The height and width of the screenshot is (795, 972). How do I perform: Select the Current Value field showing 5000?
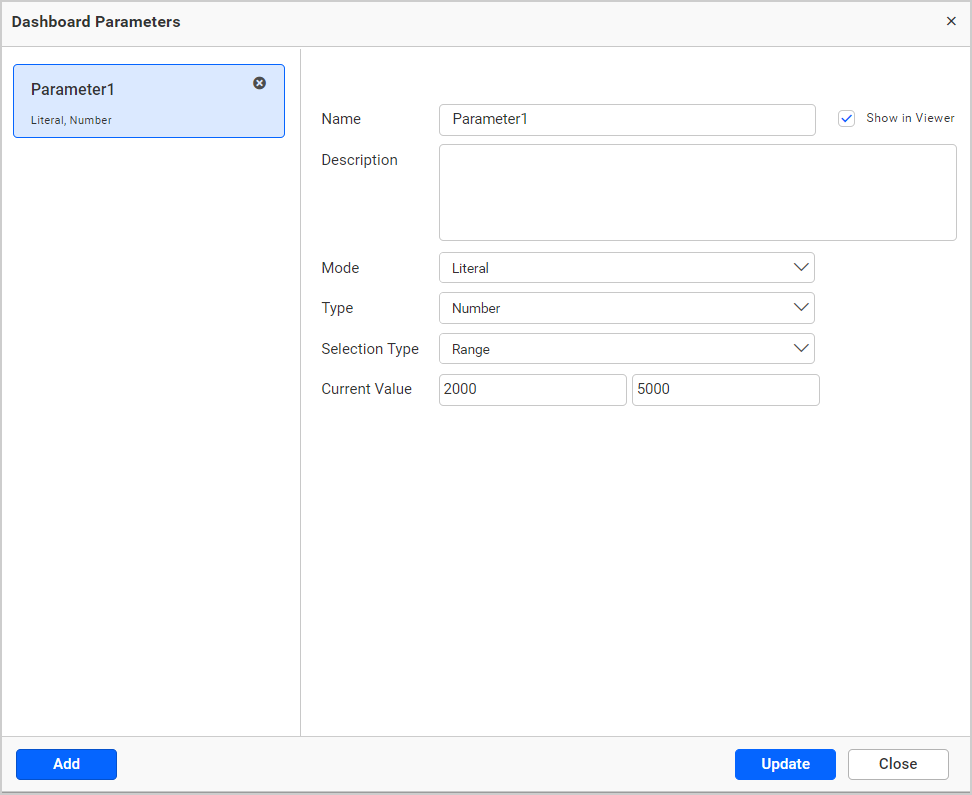tap(725, 389)
